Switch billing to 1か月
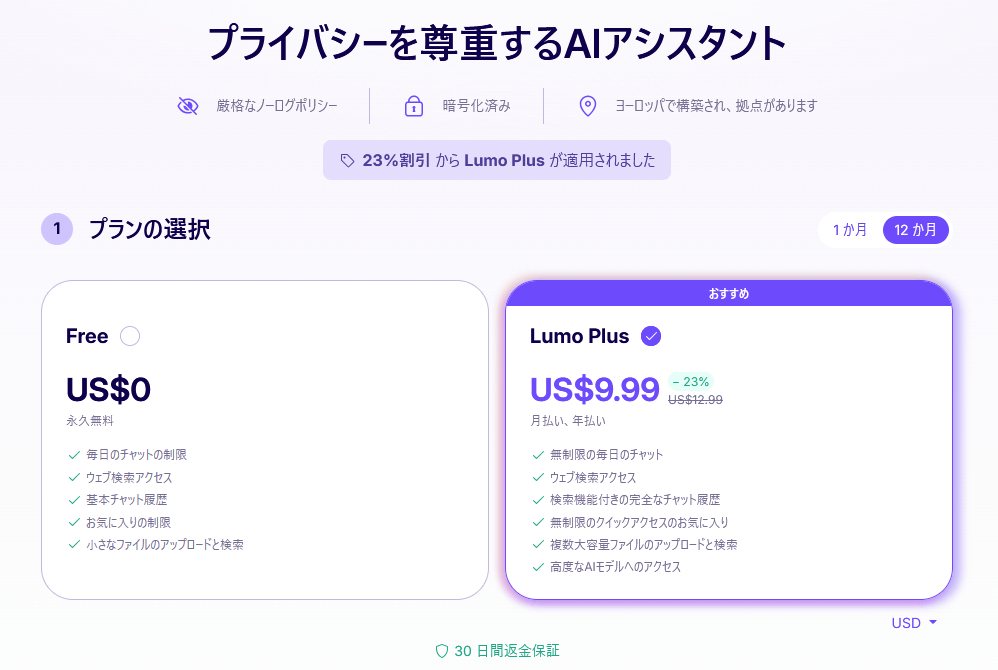The height and width of the screenshot is (670, 998). tap(849, 230)
